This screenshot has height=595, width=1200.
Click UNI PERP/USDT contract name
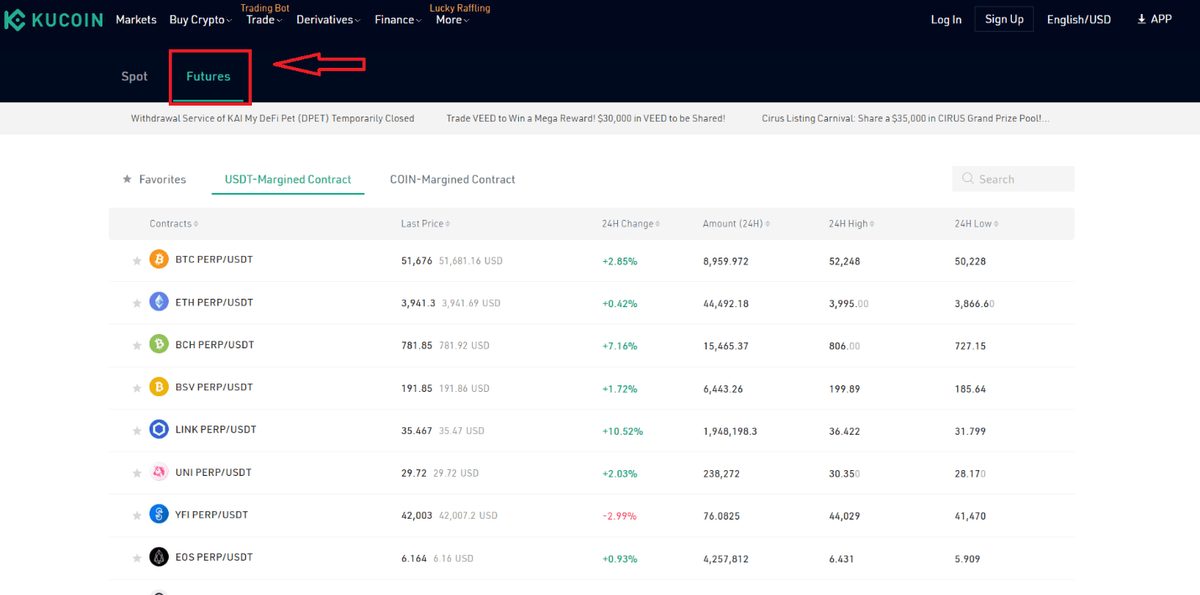pyautogui.click(x=213, y=472)
